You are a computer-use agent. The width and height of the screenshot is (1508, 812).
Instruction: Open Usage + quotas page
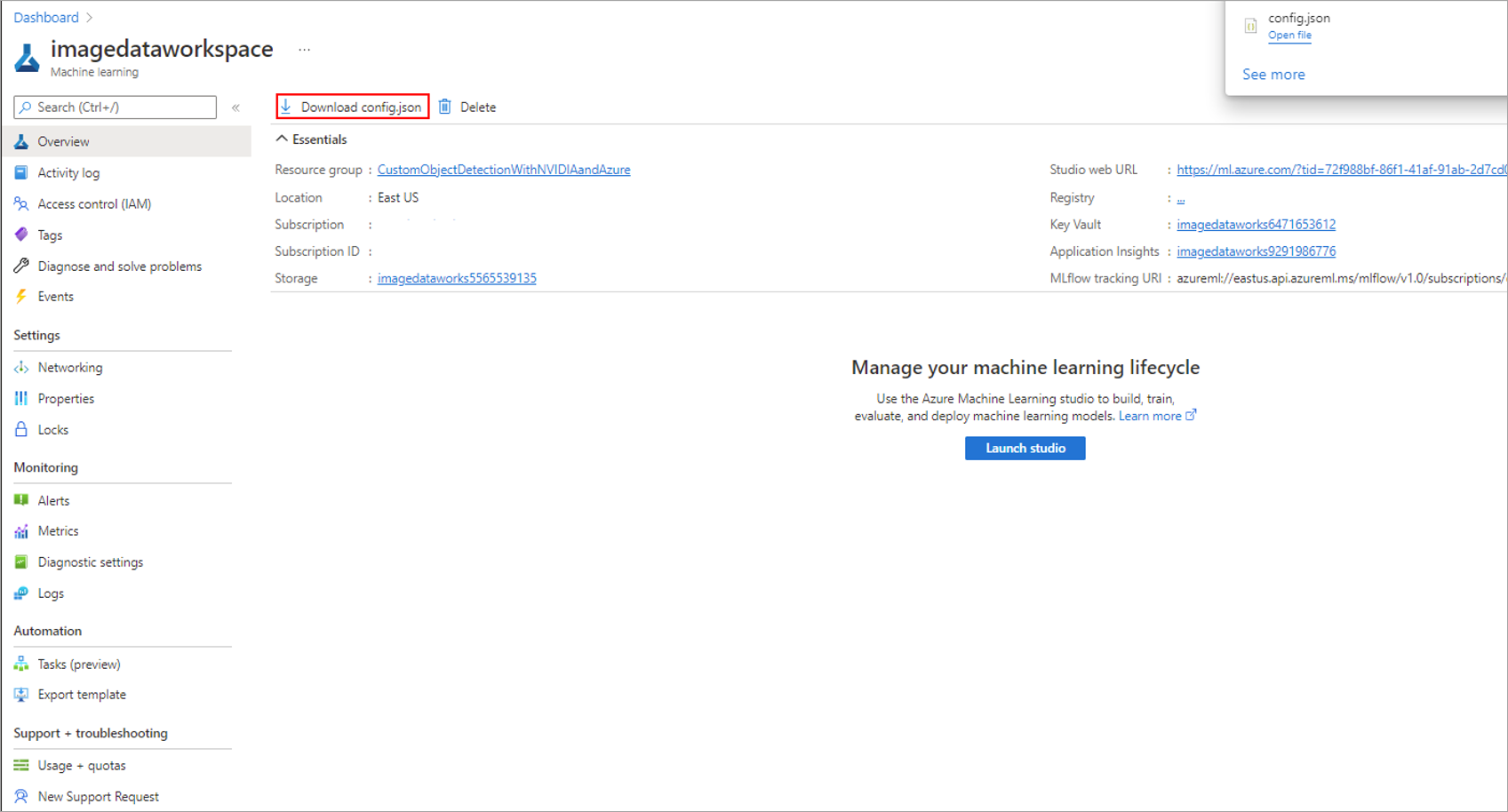click(82, 765)
